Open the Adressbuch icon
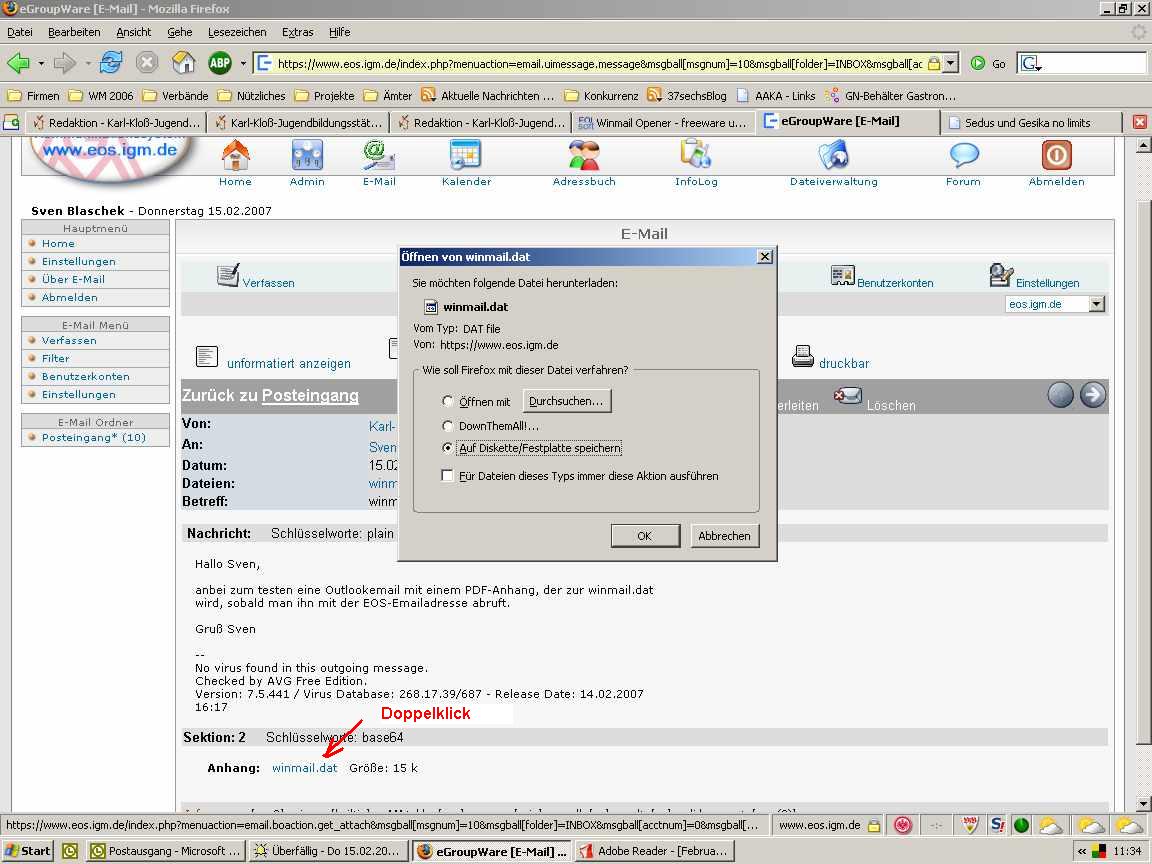 pyautogui.click(x=584, y=155)
